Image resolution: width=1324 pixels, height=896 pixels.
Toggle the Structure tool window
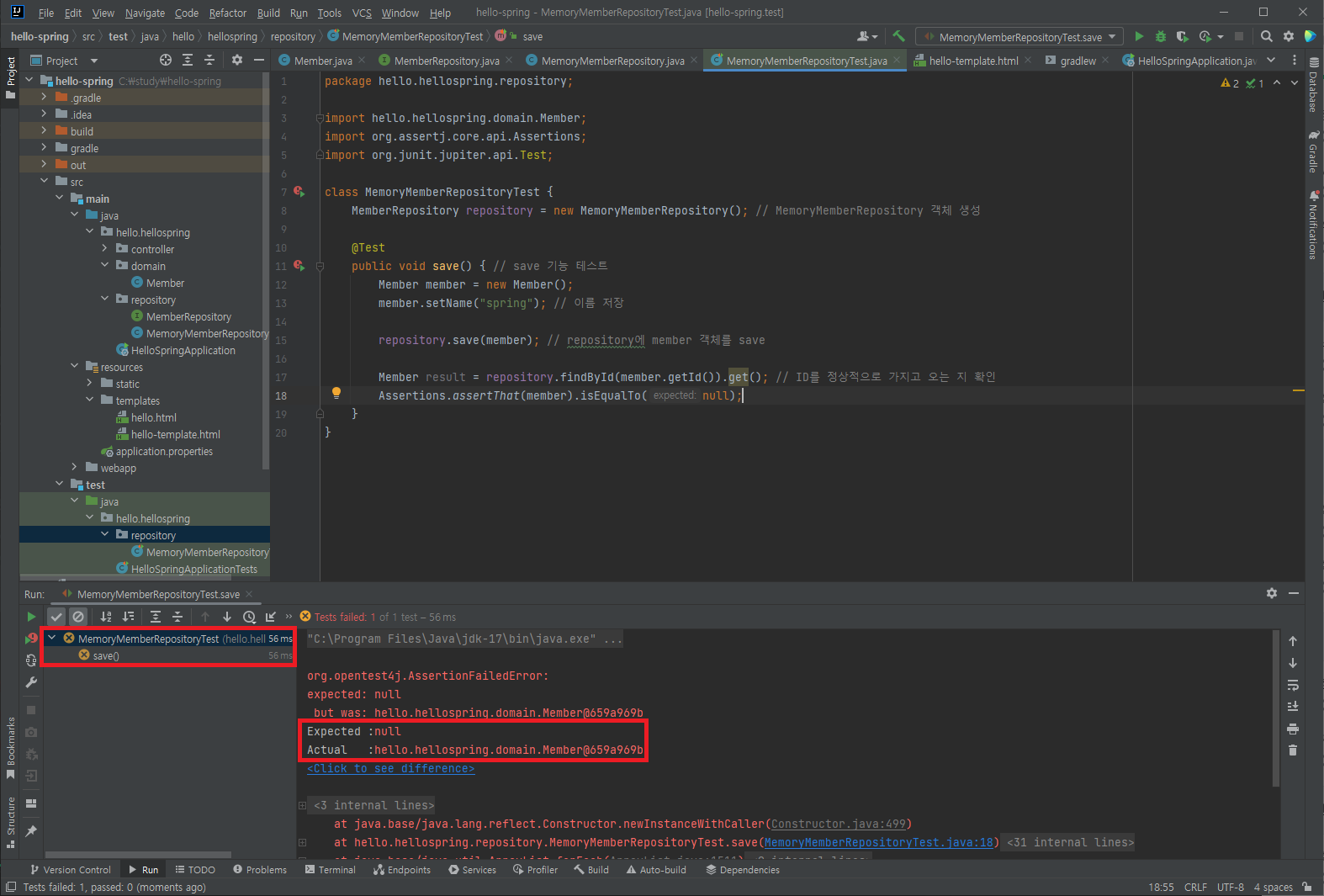click(x=10, y=822)
